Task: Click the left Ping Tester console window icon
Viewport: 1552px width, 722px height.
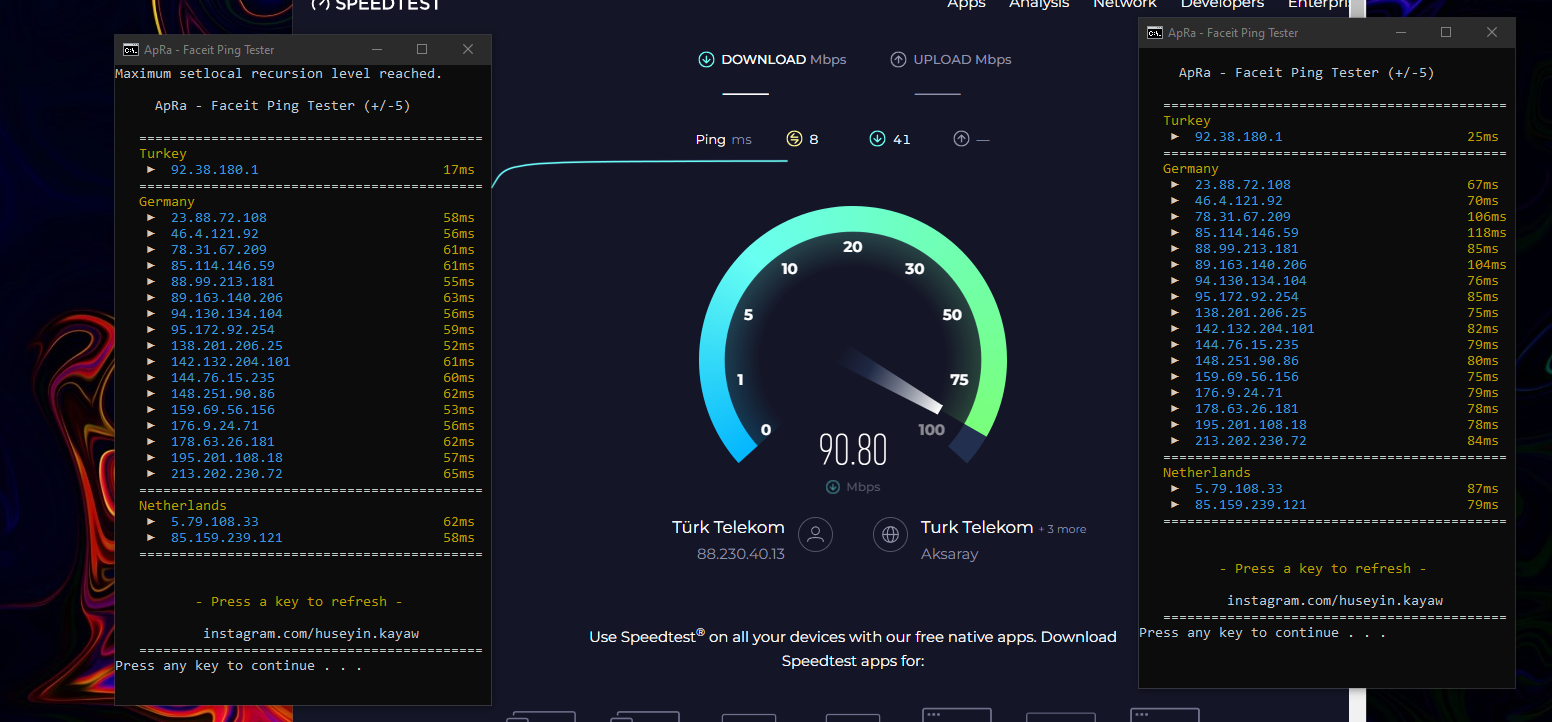Action: click(x=131, y=50)
